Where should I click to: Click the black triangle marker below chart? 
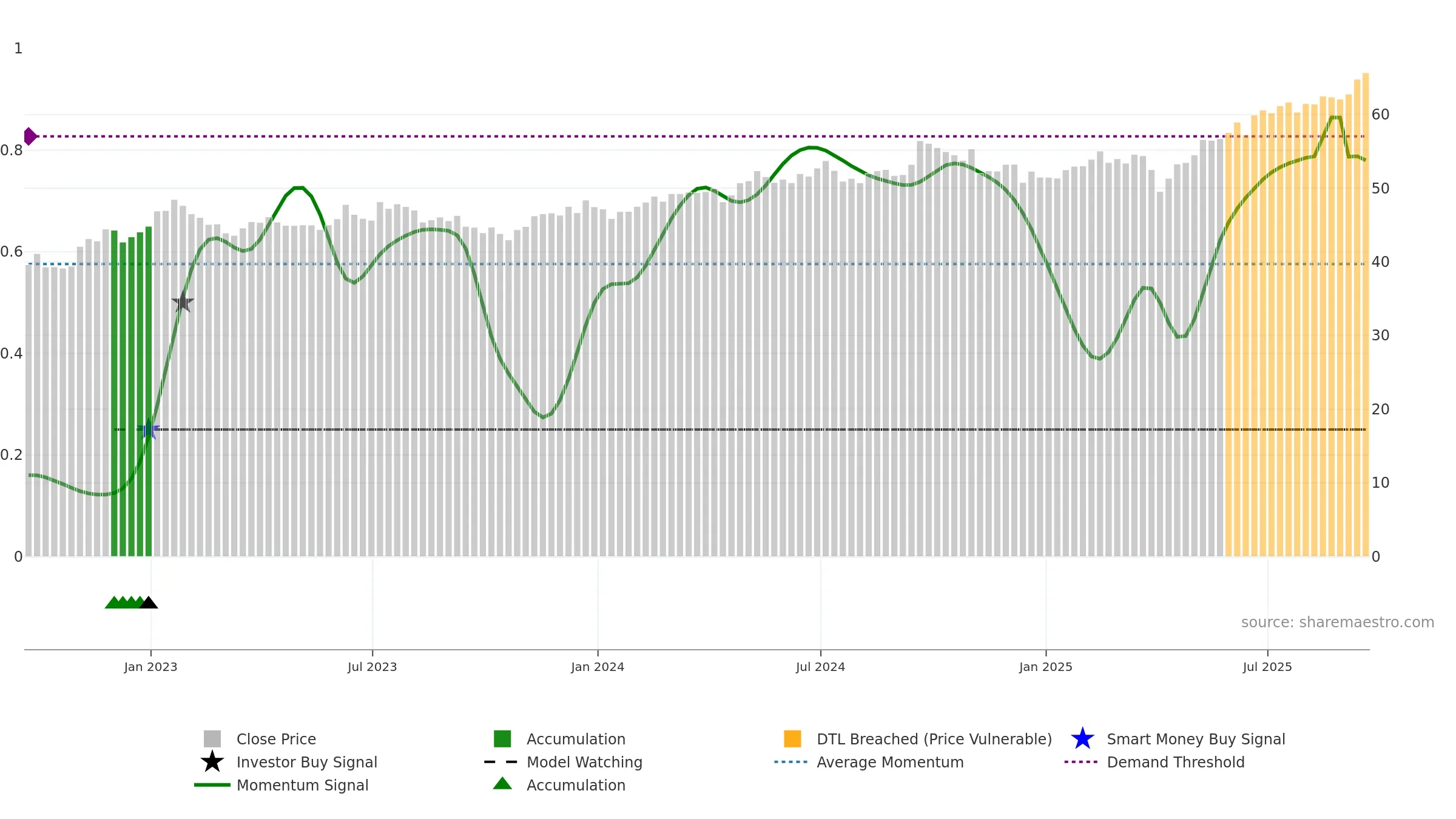(149, 602)
